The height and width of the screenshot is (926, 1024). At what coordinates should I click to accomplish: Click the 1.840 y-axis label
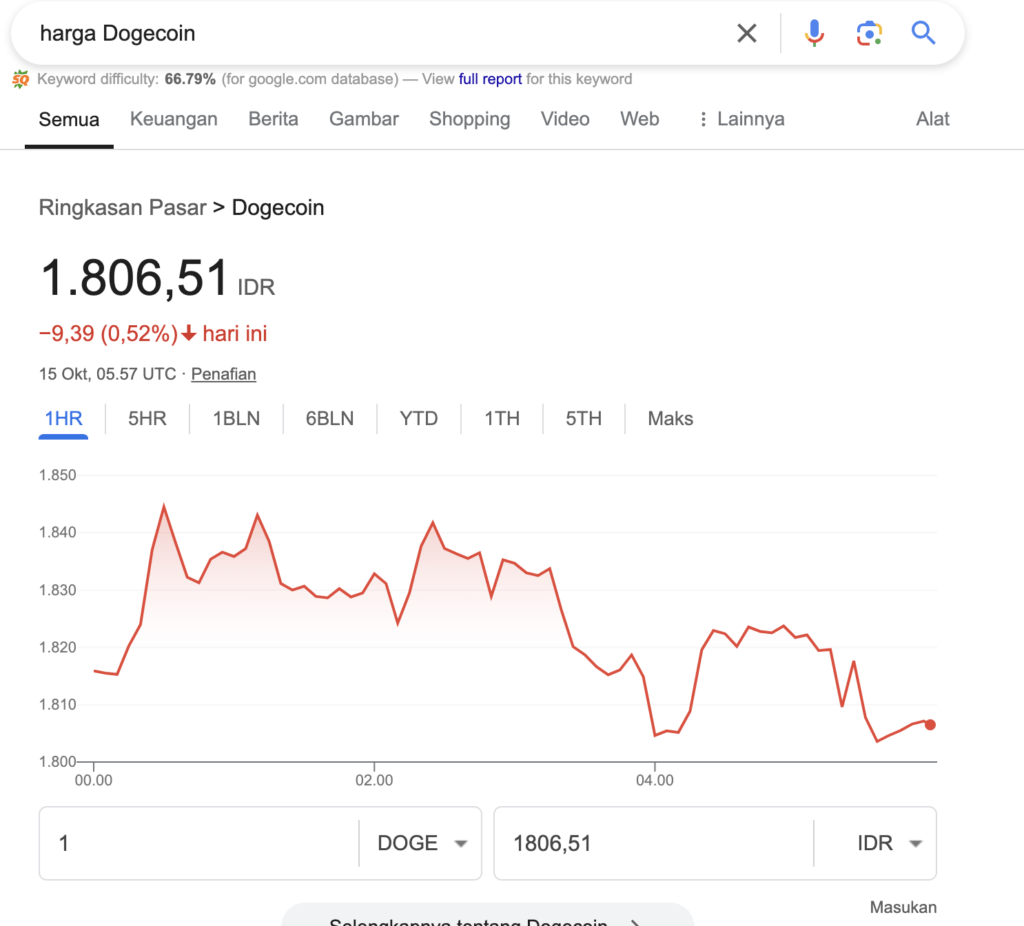tap(57, 532)
